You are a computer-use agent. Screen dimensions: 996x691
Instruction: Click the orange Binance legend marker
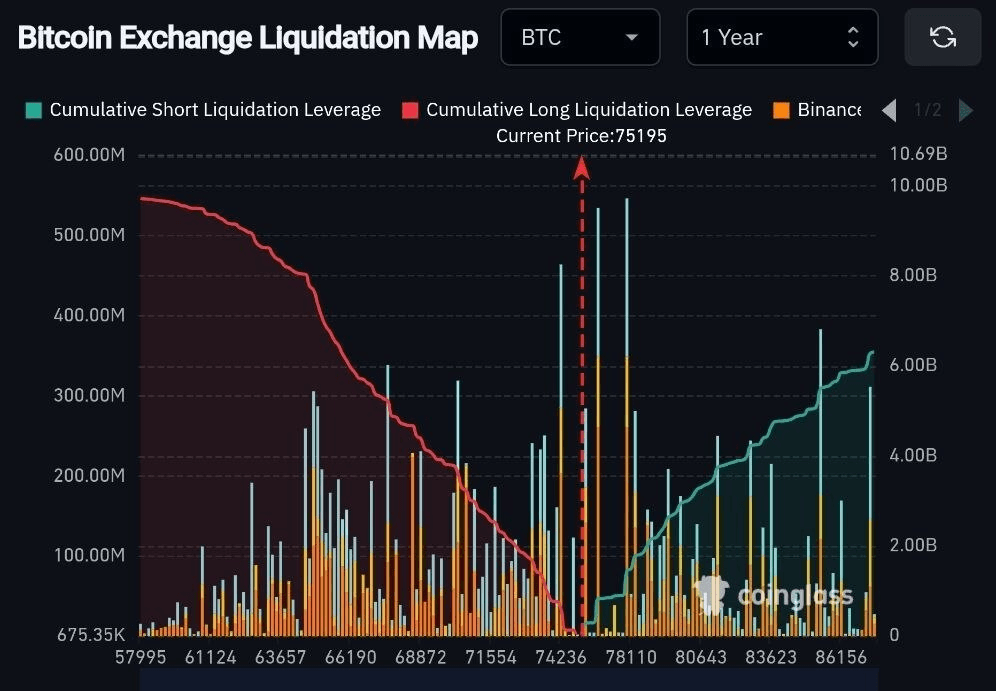[x=781, y=110]
